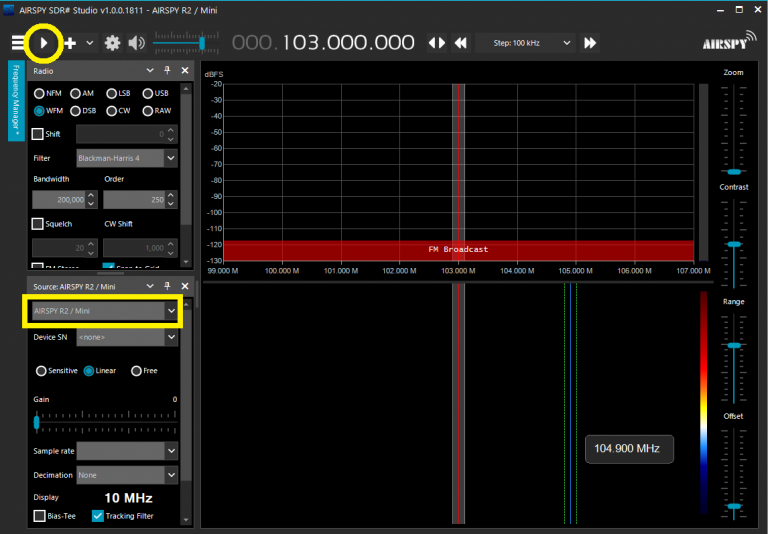
Task: Select the NFM demodulation mode
Action: click(x=40, y=93)
